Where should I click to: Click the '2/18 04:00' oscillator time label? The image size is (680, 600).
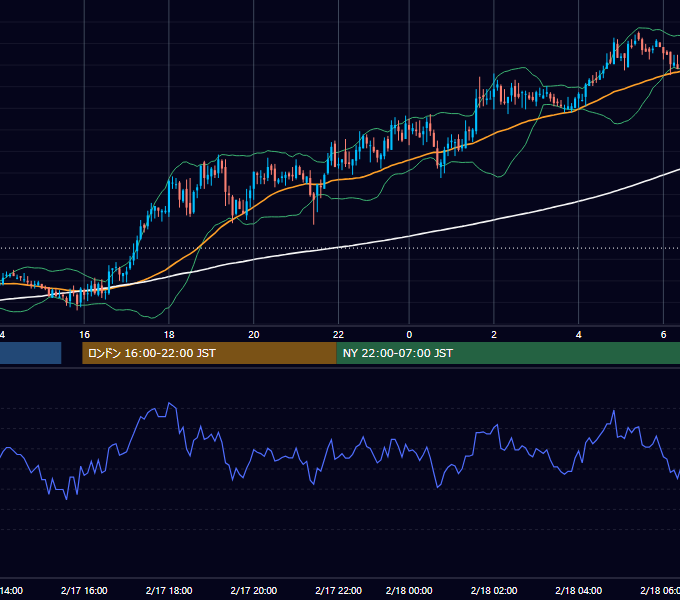point(579,590)
